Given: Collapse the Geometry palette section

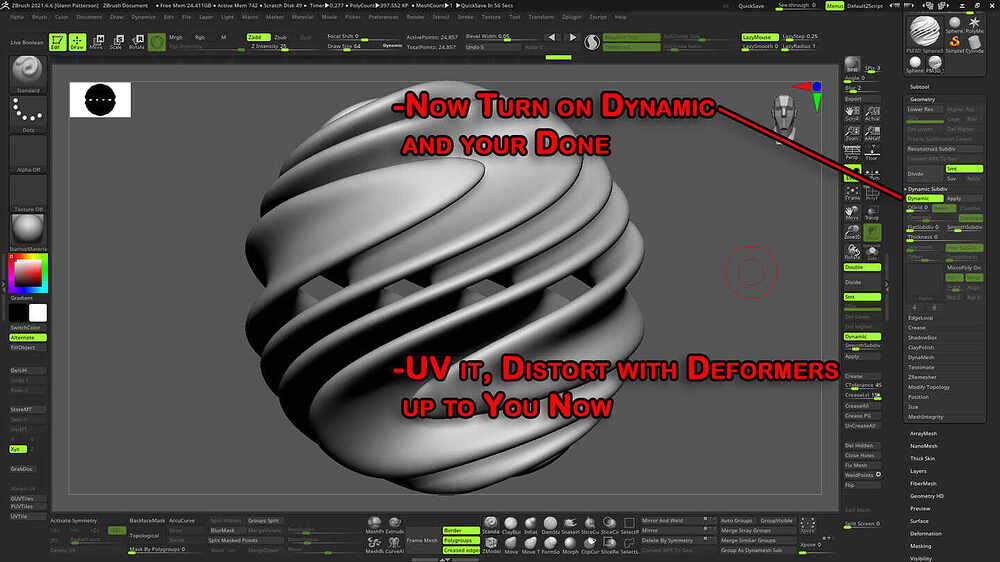Looking at the screenshot, I should (922, 100).
